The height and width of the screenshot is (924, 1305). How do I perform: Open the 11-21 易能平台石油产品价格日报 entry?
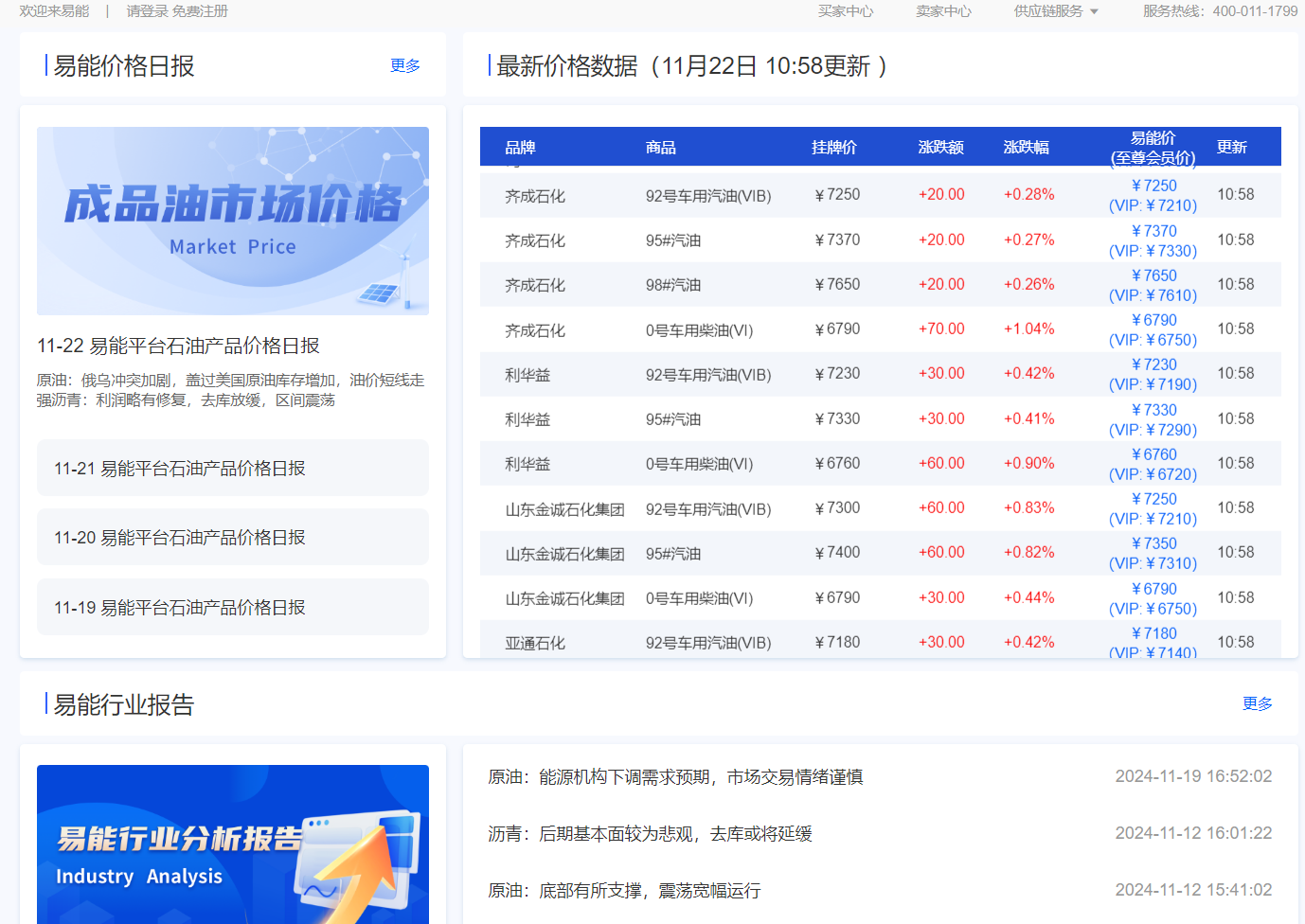[233, 468]
